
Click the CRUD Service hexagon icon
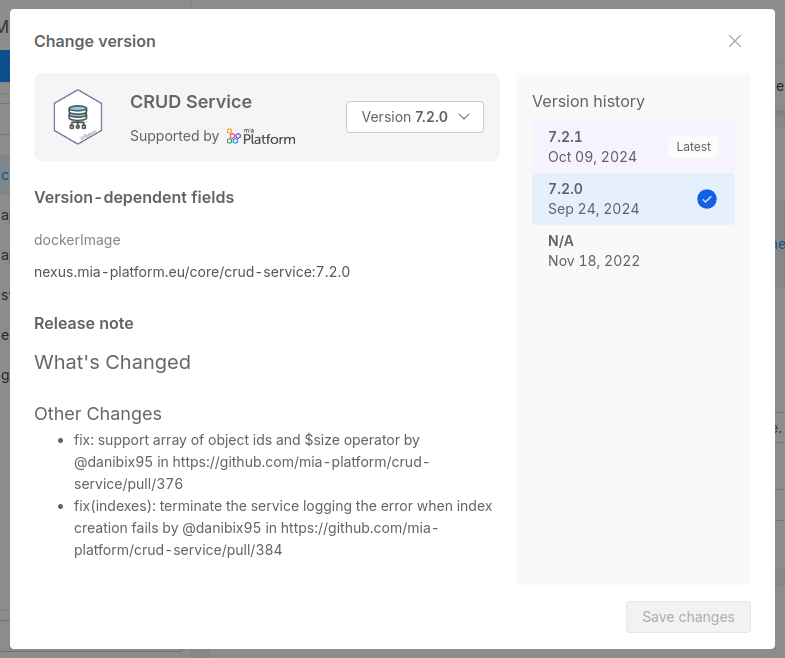[78, 117]
